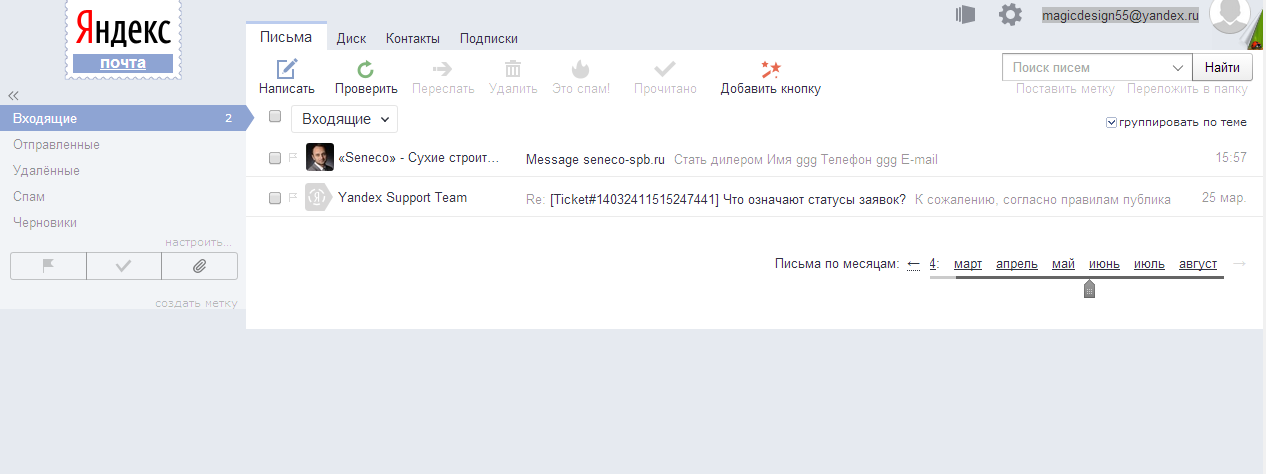The width and height of the screenshot is (1266, 474).
Task: Jump to апрель in months timeline
Action: [x=1017, y=264]
